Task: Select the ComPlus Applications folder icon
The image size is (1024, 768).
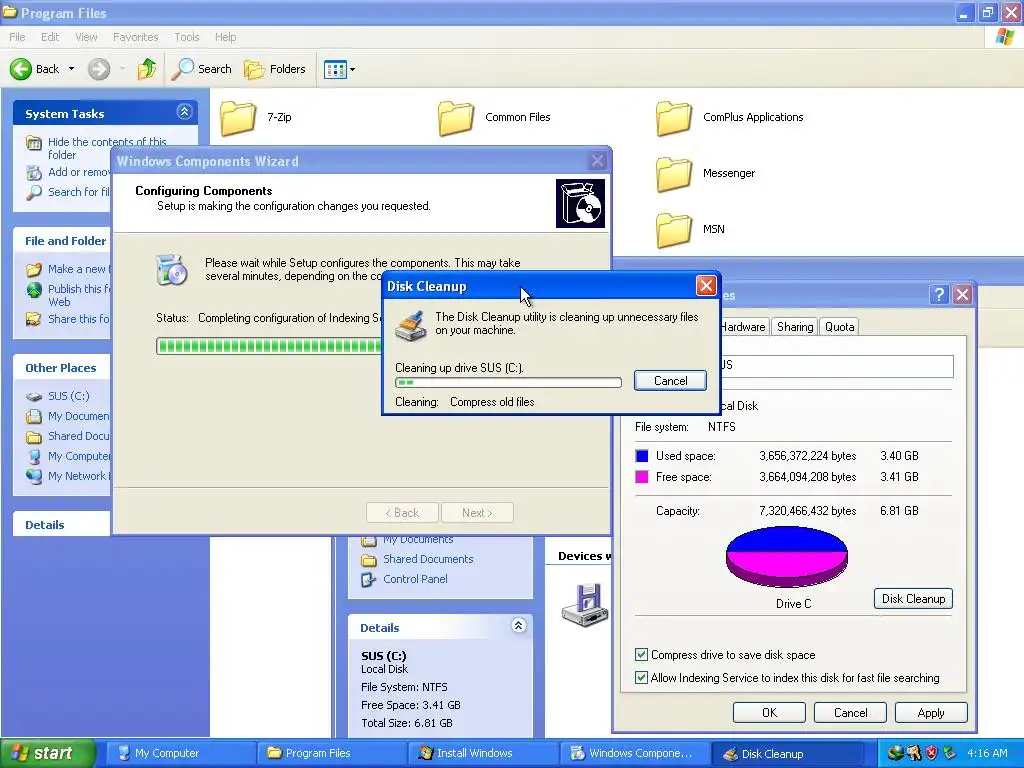Action: pyautogui.click(x=673, y=118)
